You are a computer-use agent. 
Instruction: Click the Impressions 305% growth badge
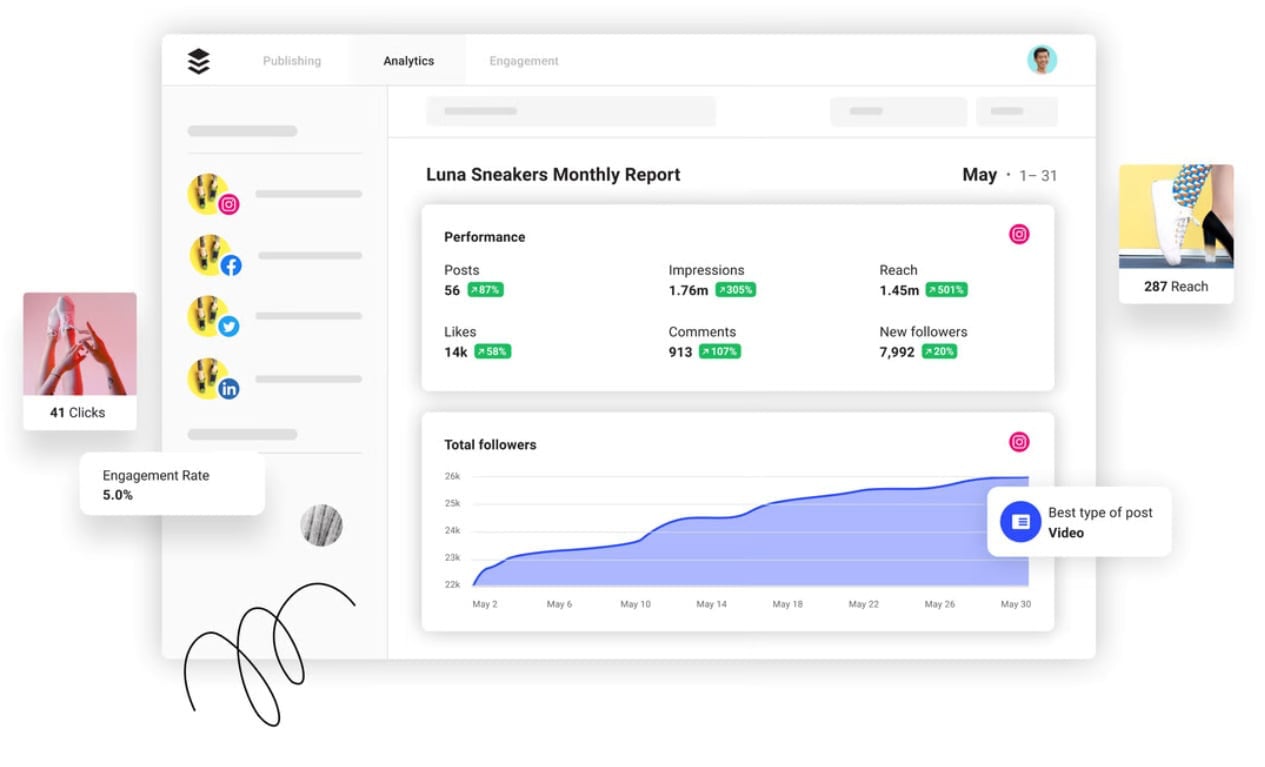[735, 290]
